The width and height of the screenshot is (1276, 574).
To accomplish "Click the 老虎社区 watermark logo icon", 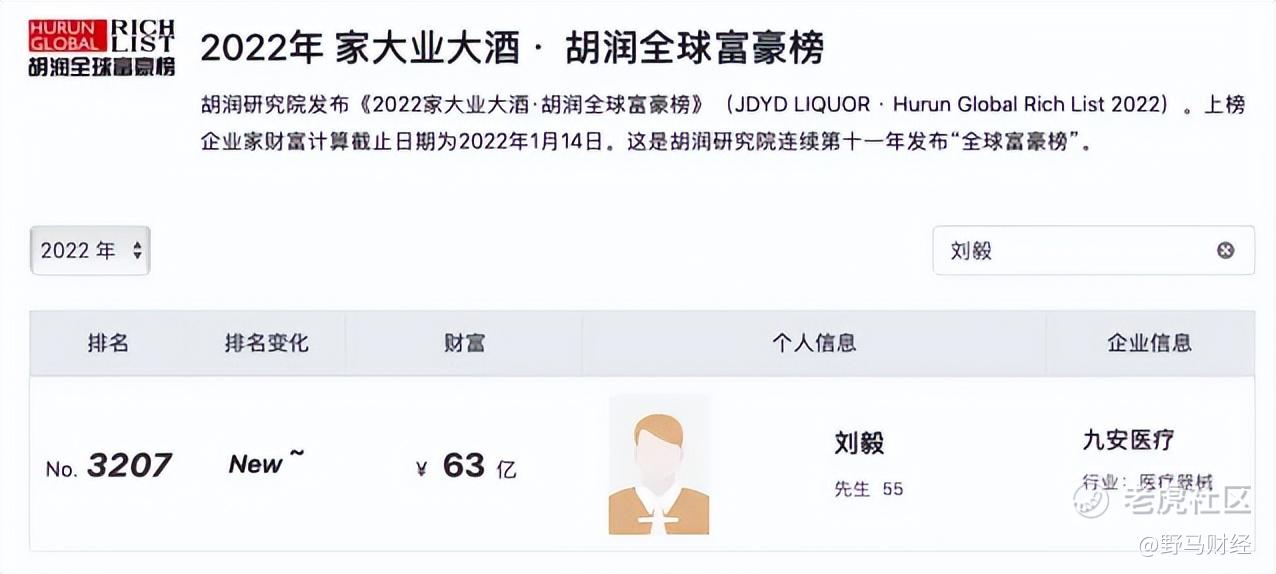I will pyautogui.click(x=1091, y=500).
